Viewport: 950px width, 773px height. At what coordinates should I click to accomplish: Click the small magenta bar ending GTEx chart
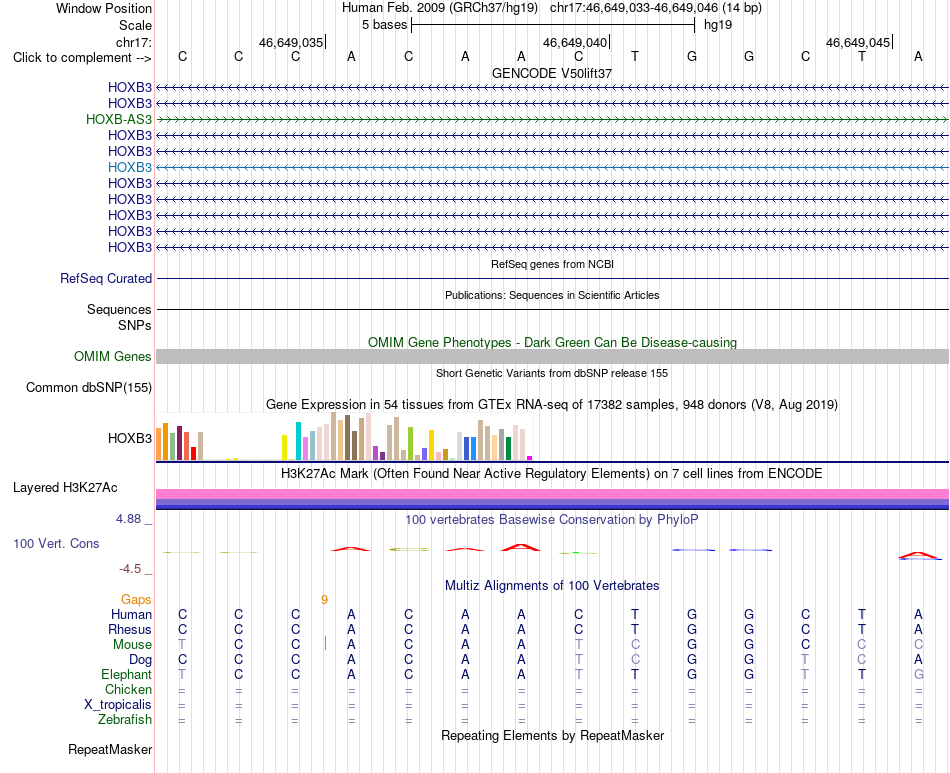tap(530, 458)
